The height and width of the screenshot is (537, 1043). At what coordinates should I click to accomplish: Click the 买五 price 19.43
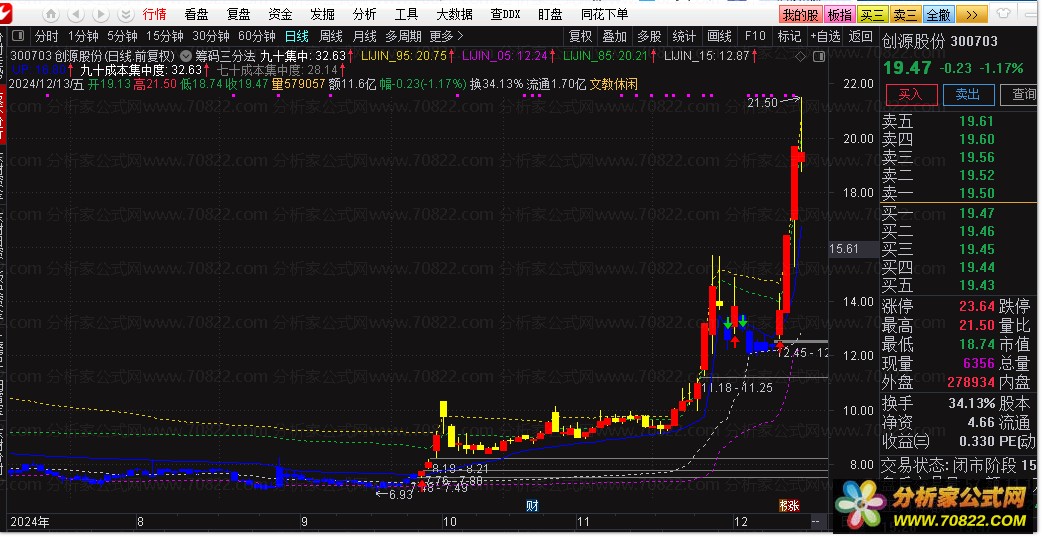tap(976, 285)
